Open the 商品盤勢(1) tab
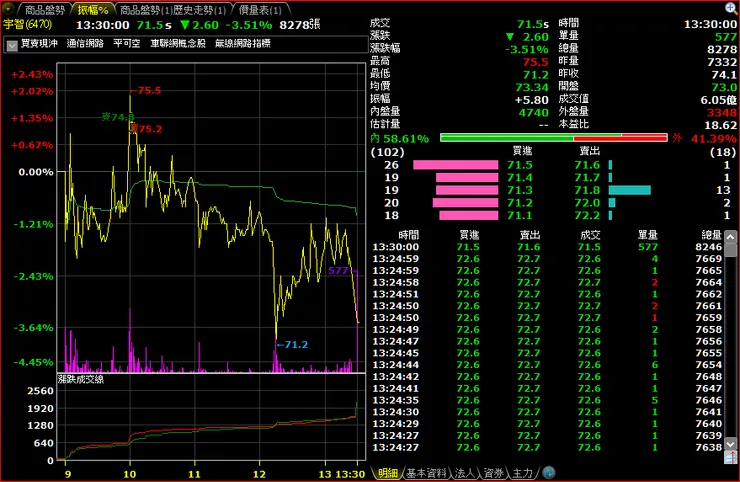The width and height of the screenshot is (740, 482). click(145, 10)
